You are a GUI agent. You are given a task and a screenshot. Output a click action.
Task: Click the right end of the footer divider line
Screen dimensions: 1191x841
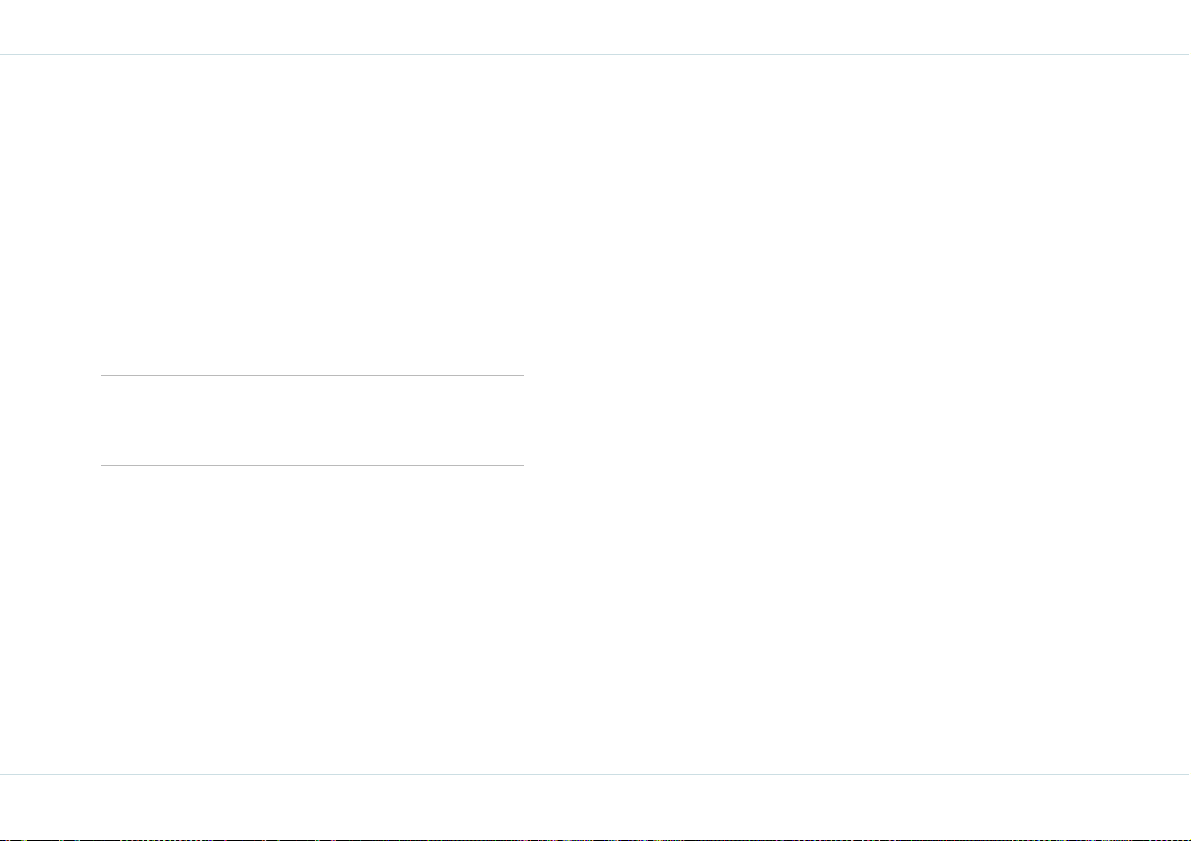1186,774
